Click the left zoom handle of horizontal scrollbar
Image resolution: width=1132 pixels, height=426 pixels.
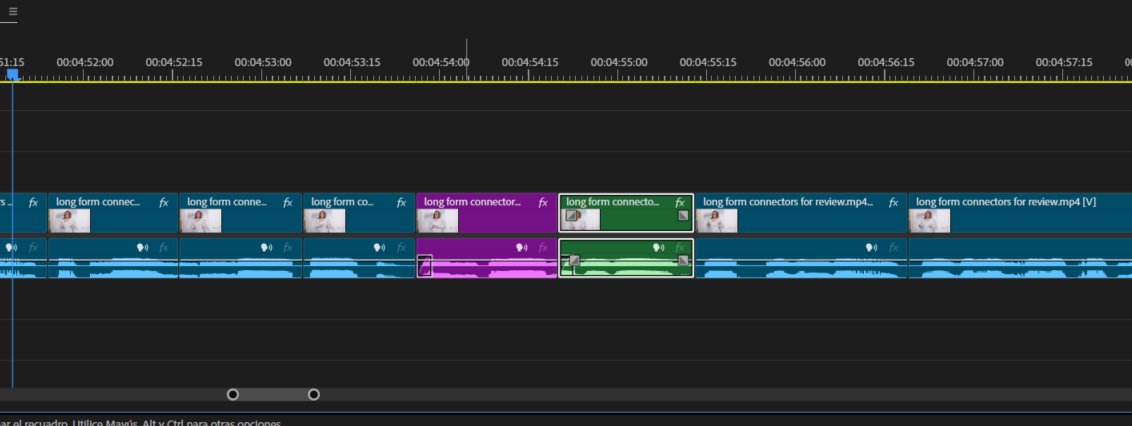pos(232,394)
